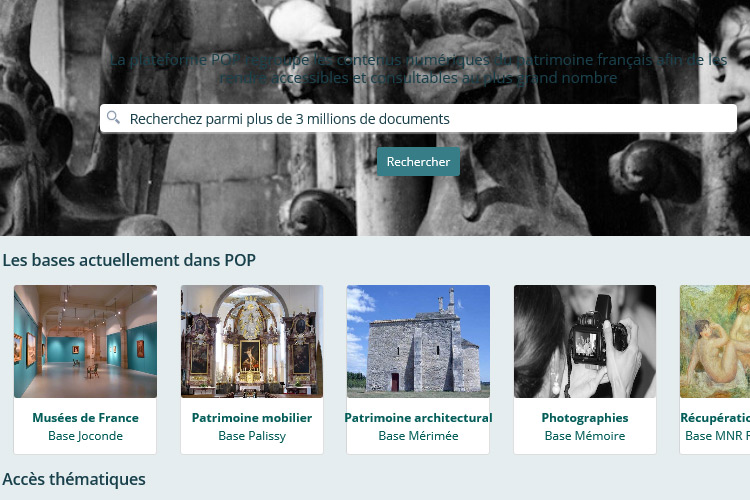Click the magnifying glass search icon
Viewport: 750px width, 500px height.
click(x=113, y=117)
